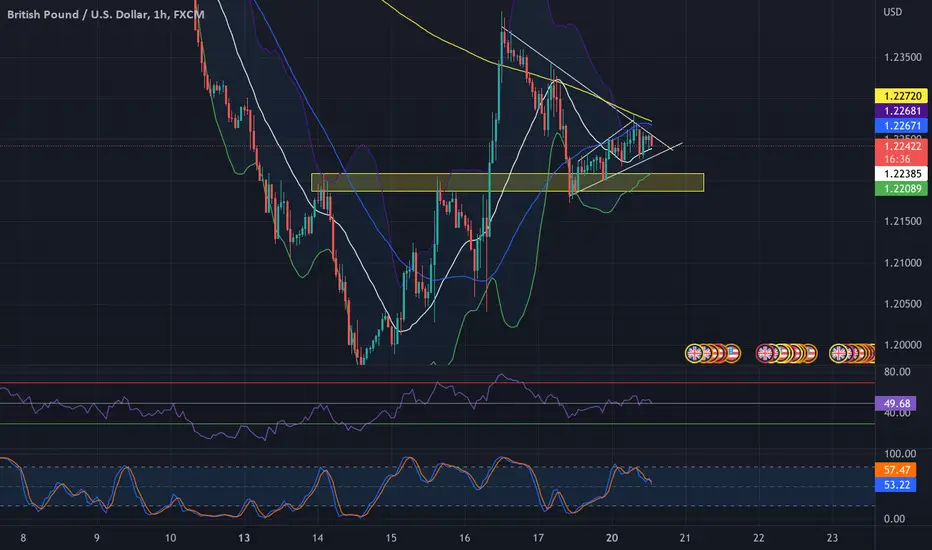This screenshot has width=932, height=550.
Task: Open the US flag event icon for the 21st
Action: (x=732, y=354)
